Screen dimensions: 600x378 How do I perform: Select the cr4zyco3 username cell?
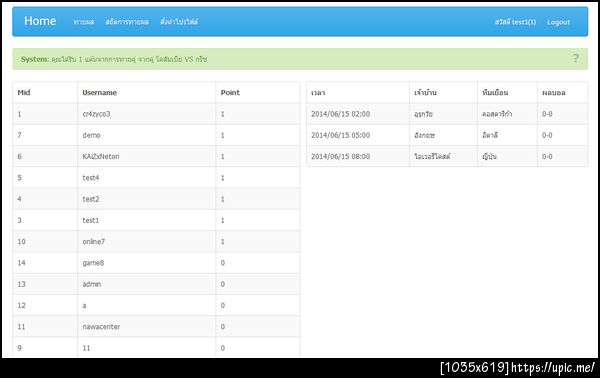pyautogui.click(x=96, y=114)
